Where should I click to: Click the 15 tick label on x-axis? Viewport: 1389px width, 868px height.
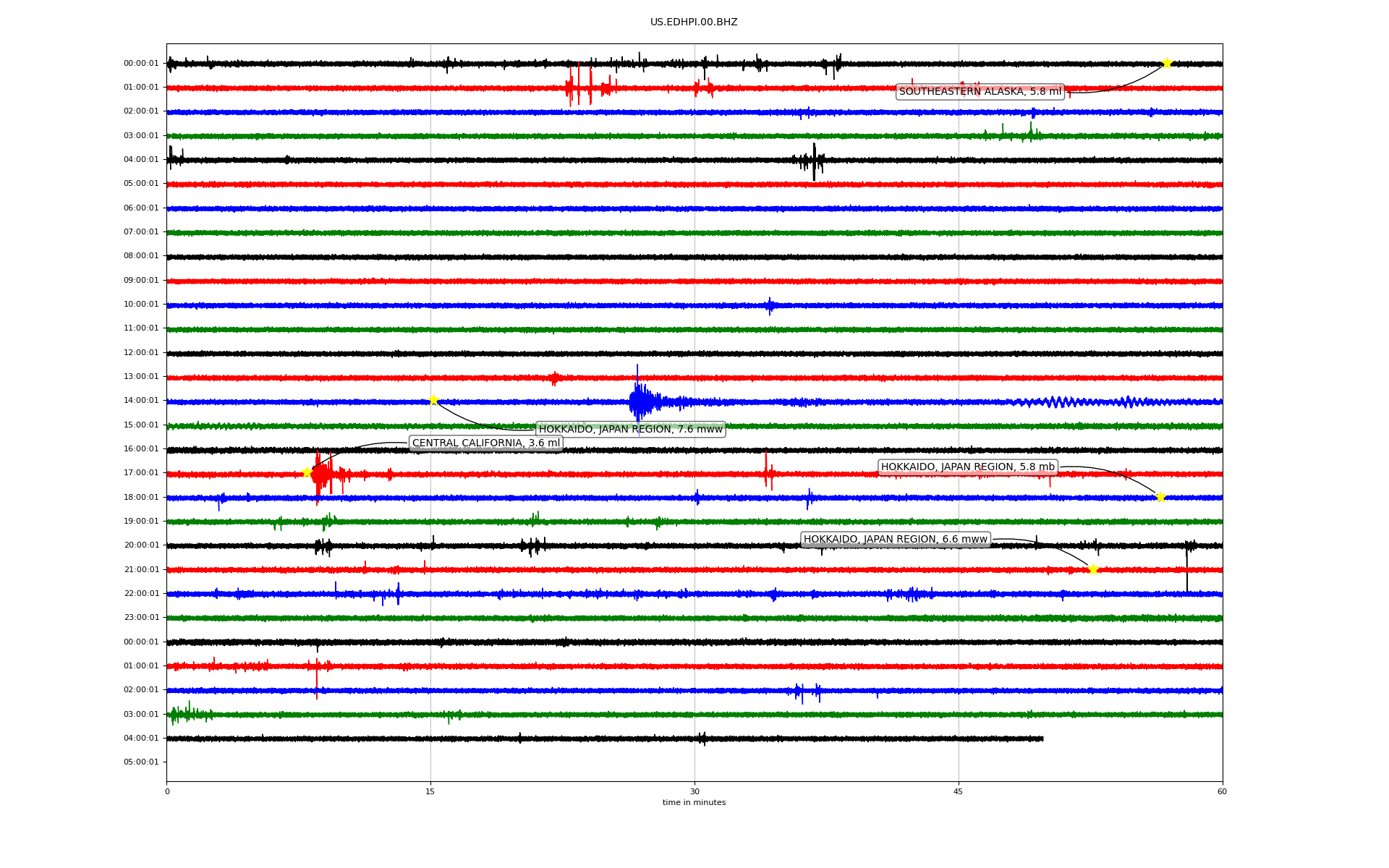430,791
